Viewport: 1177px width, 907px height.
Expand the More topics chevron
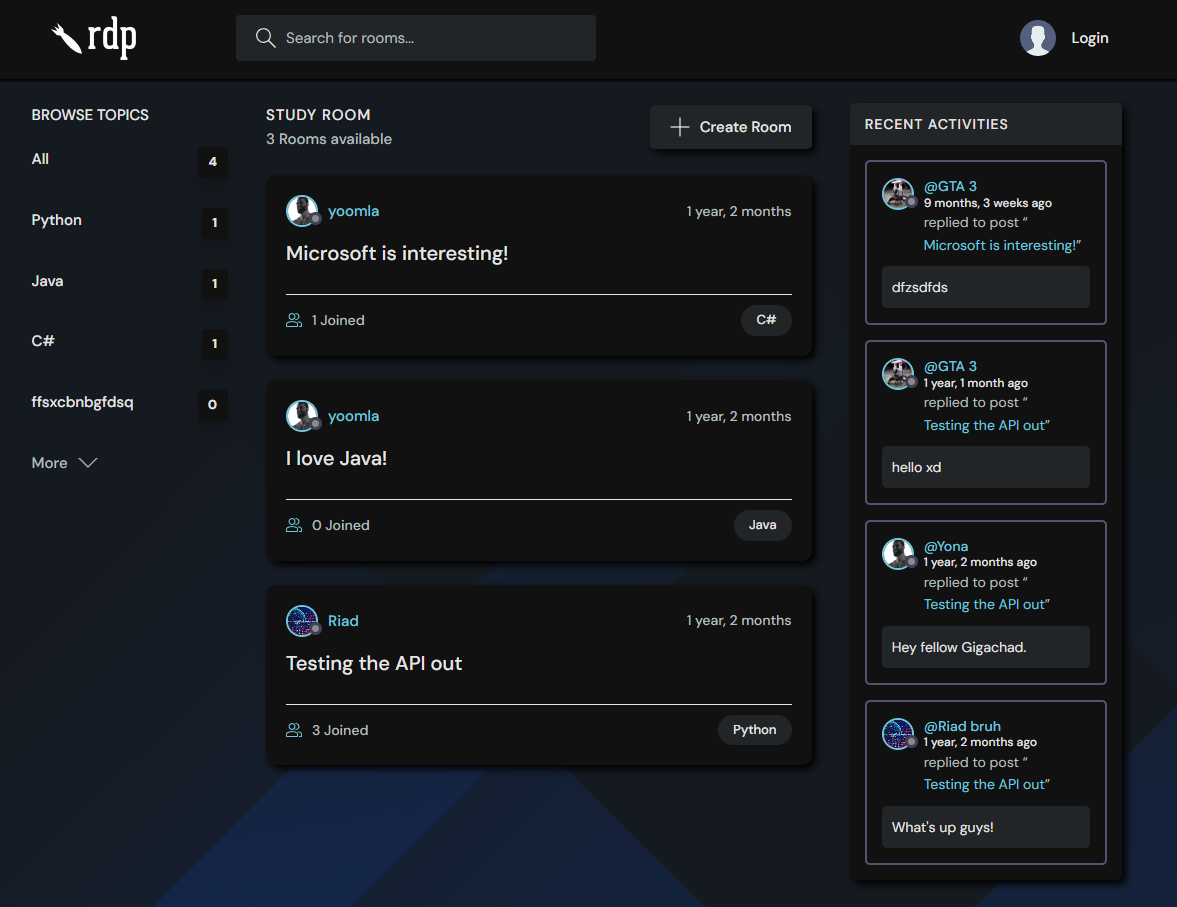(88, 463)
